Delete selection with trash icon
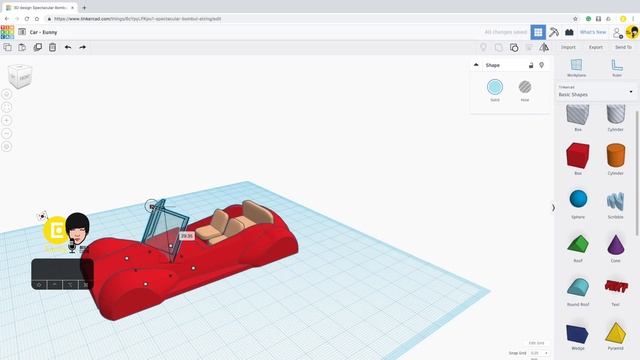This screenshot has width=640, height=360. [52, 47]
